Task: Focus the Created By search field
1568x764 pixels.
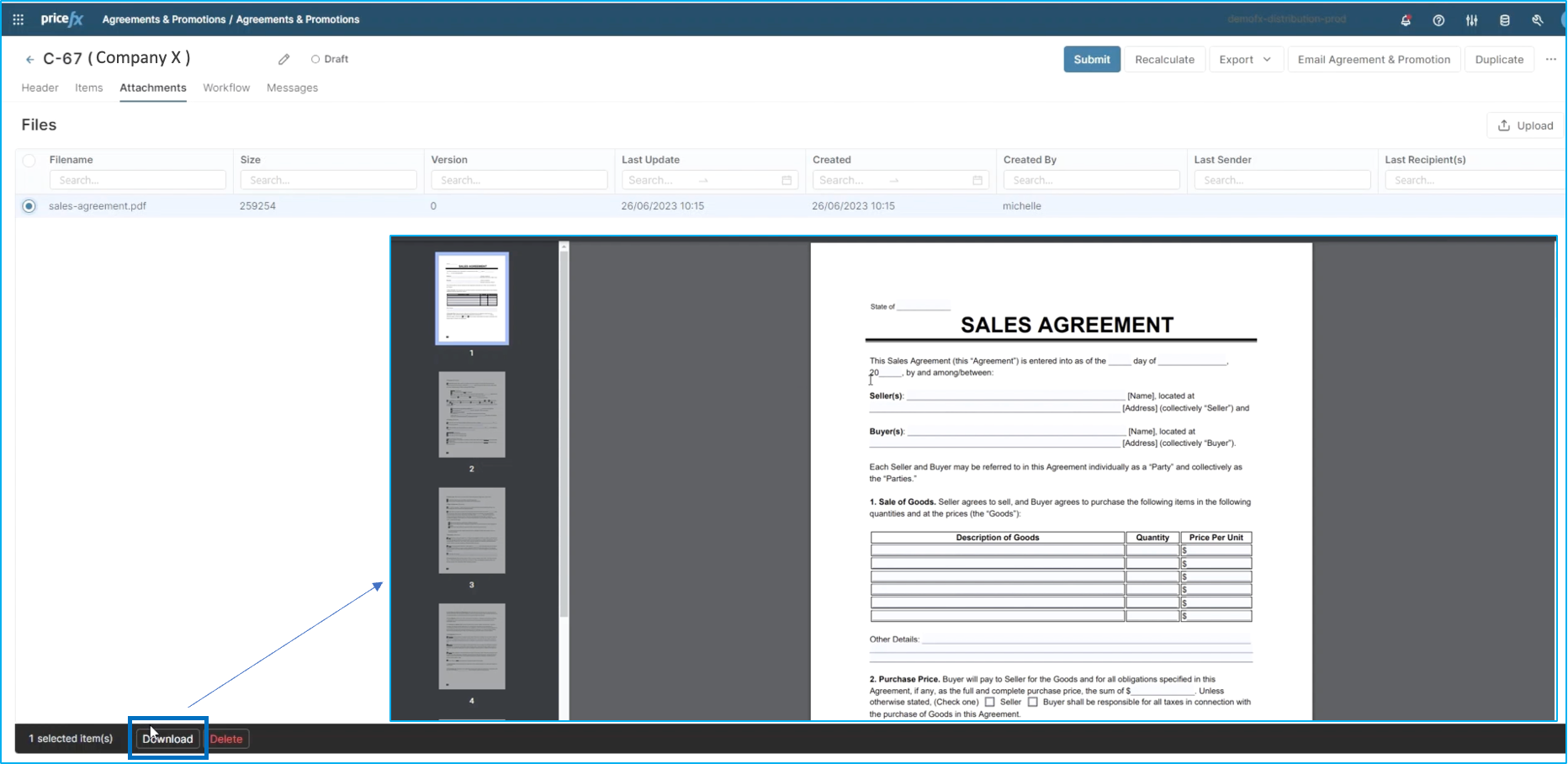Action: point(1092,180)
